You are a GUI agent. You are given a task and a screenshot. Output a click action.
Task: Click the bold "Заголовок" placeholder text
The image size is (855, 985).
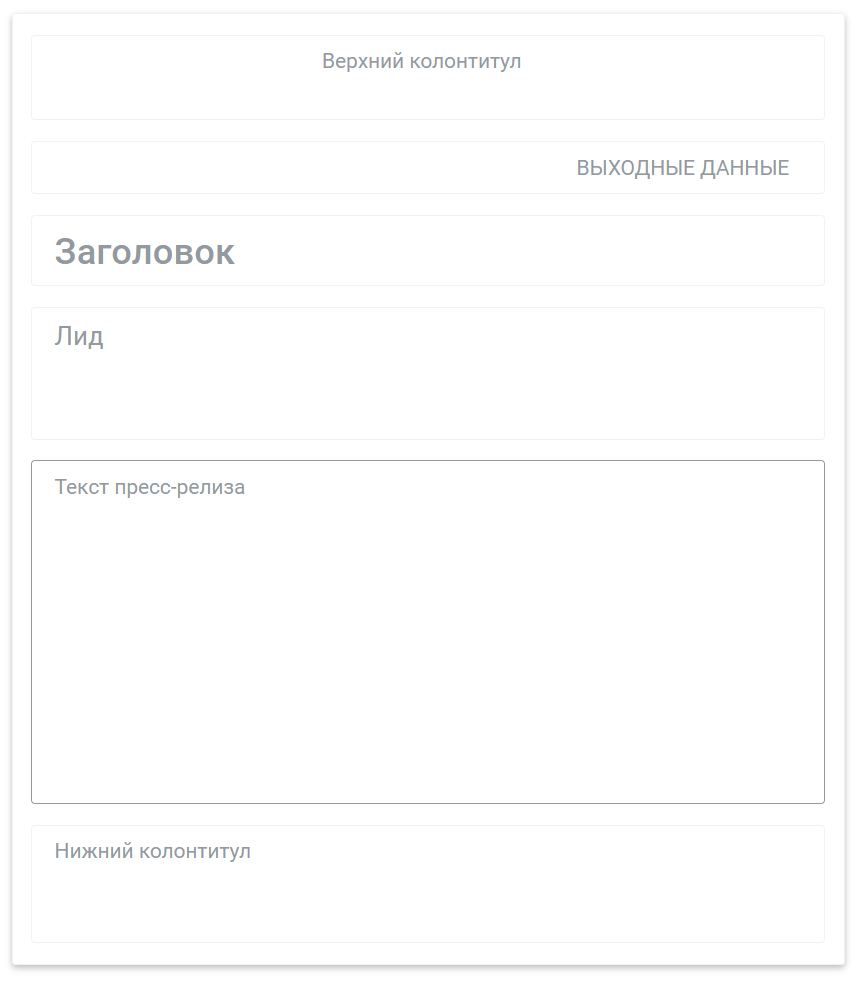pos(144,252)
